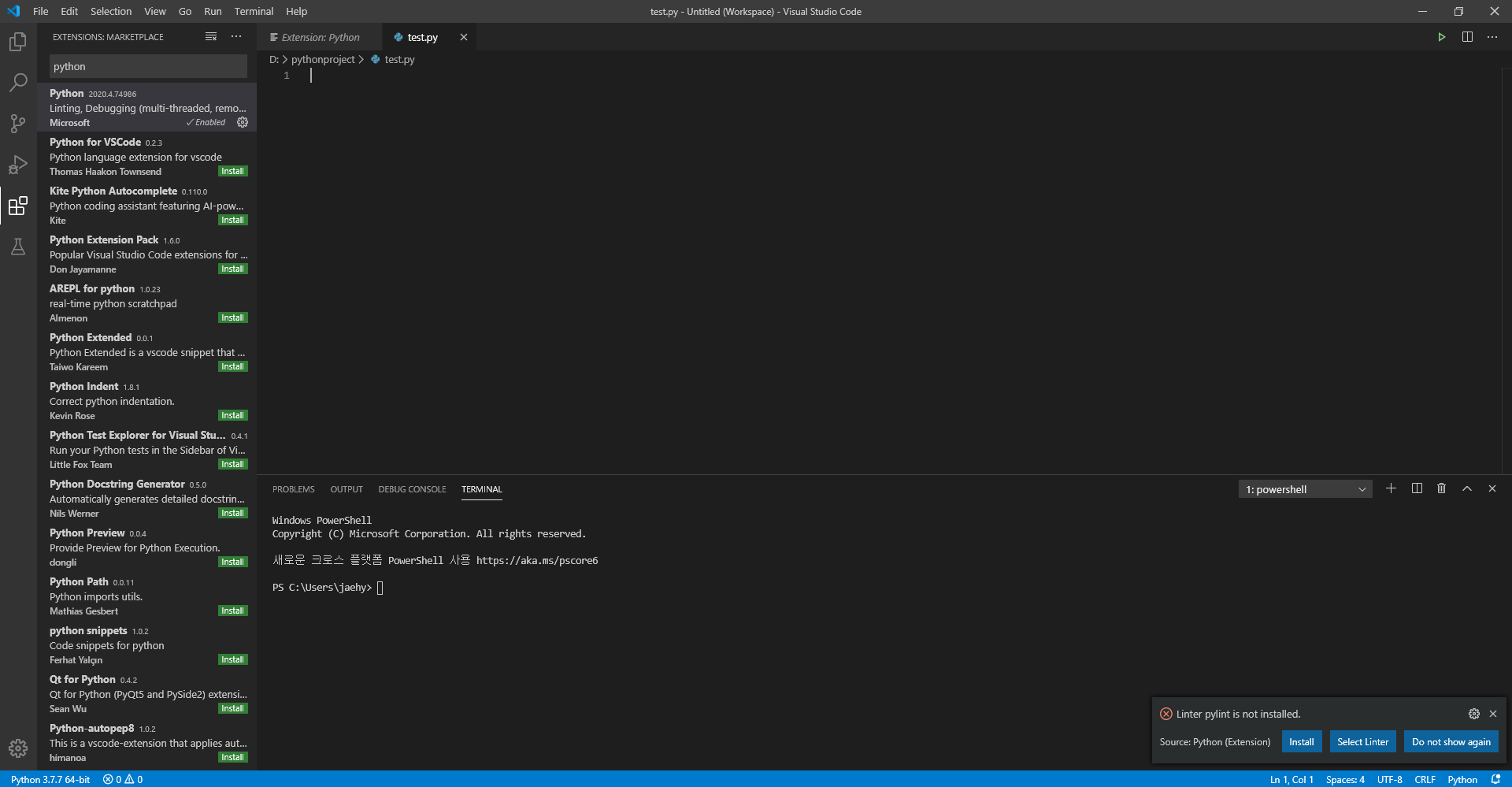
Task: Install AREPL for python extension
Action: click(x=233, y=317)
